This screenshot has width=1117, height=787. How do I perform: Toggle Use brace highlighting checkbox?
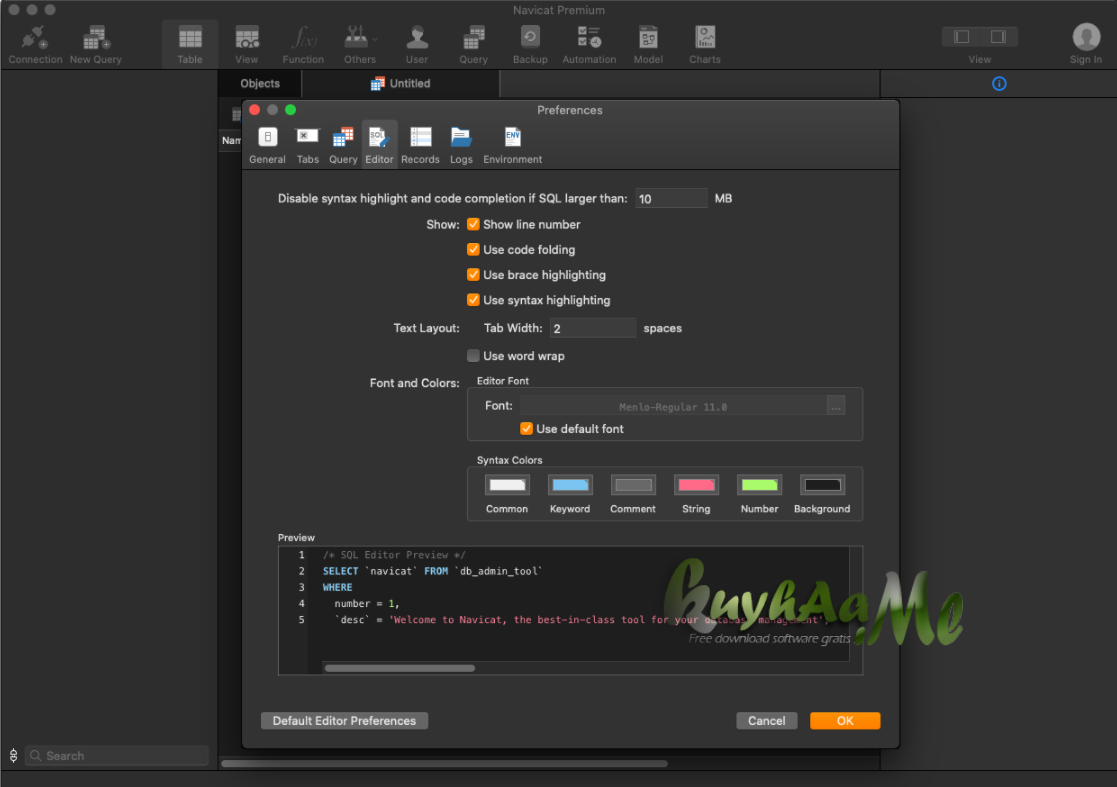point(473,274)
